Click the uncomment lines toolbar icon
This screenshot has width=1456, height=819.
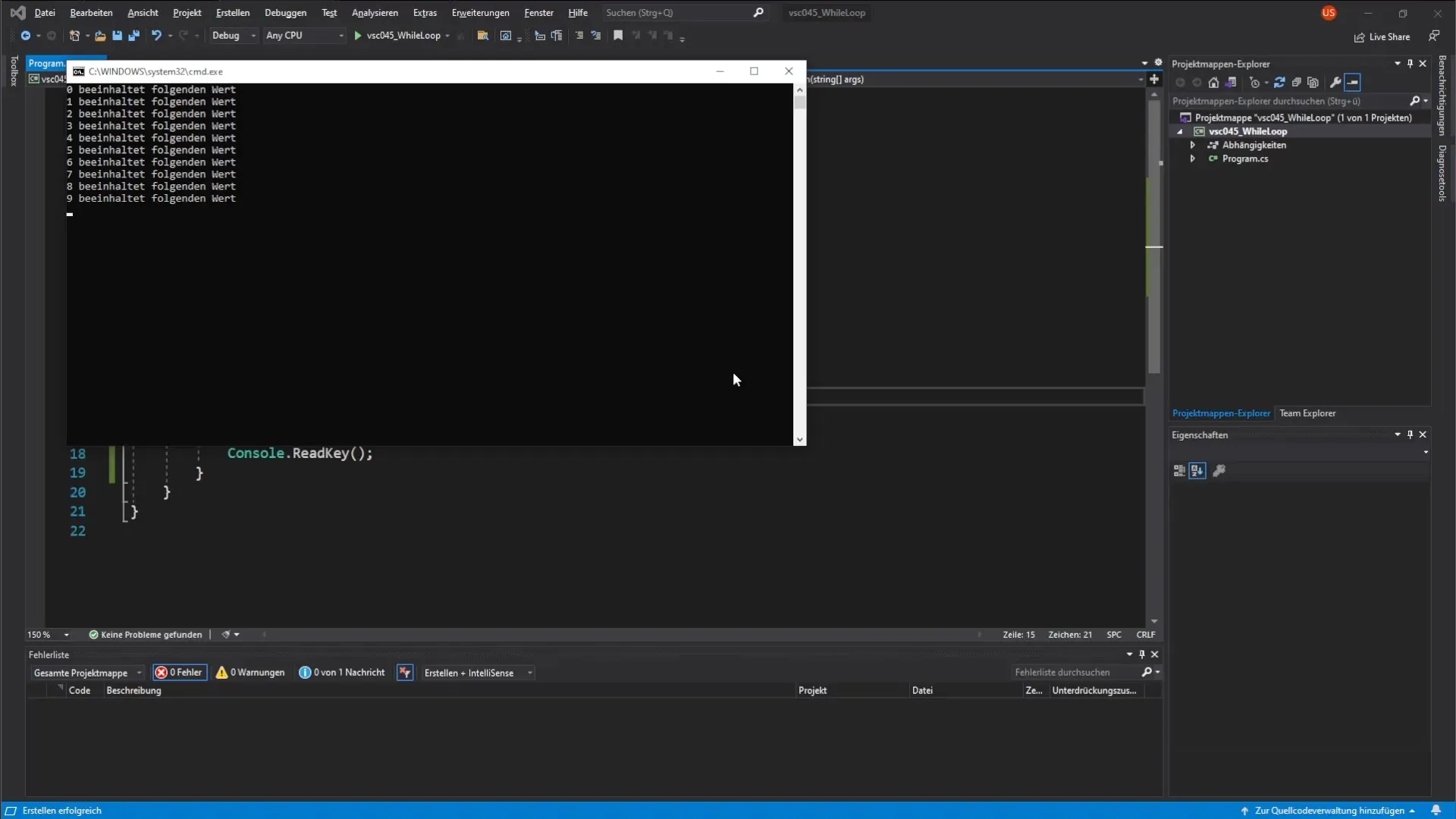click(x=596, y=36)
